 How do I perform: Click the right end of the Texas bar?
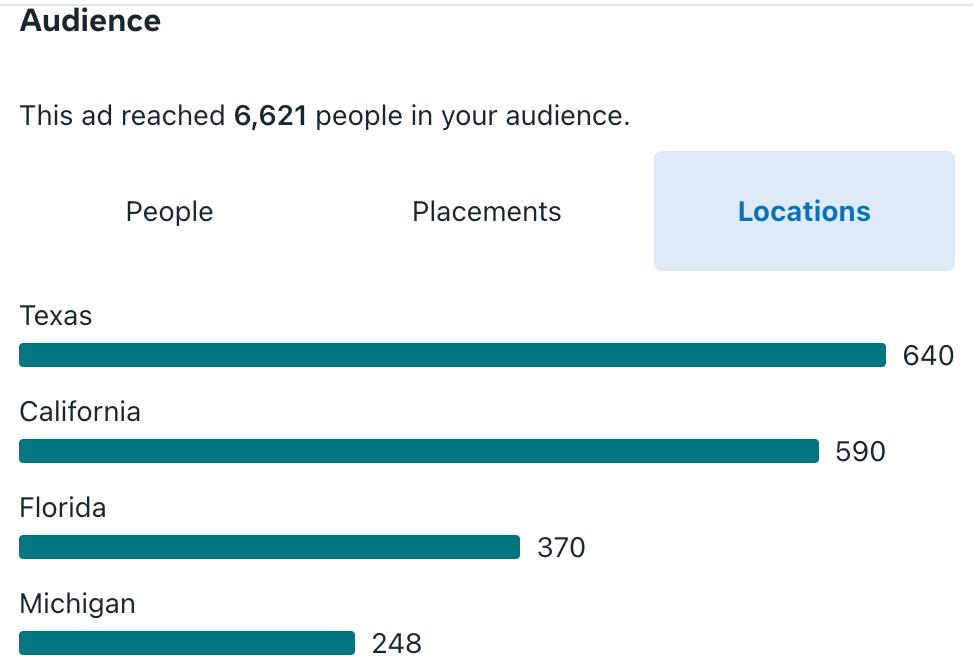pos(881,355)
